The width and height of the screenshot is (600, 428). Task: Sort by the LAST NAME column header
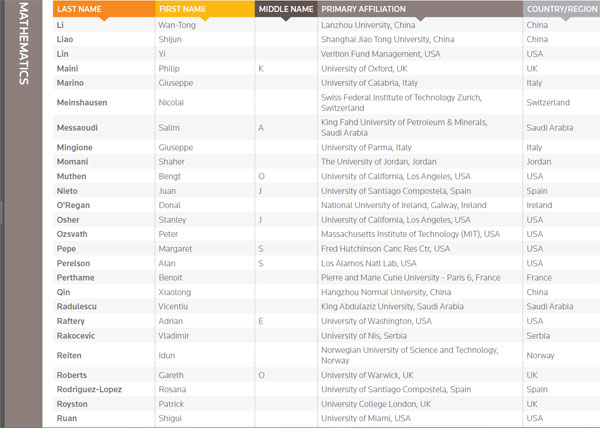pyautogui.click(x=104, y=9)
